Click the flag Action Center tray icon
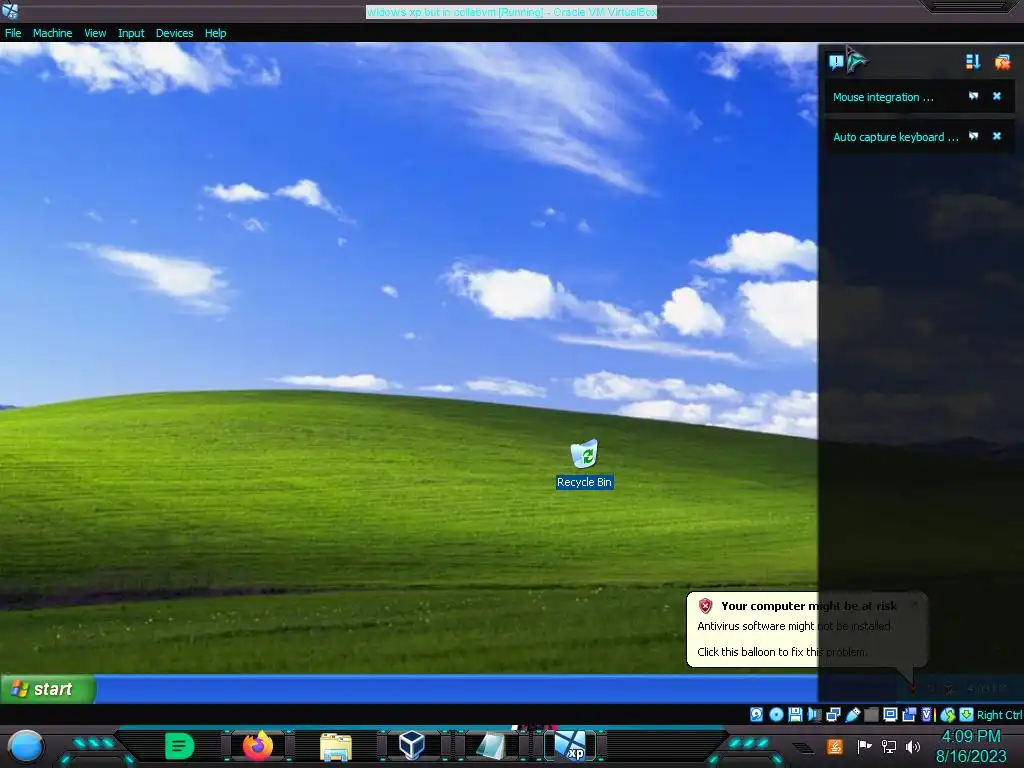This screenshot has height=768, width=1024. 864,746
